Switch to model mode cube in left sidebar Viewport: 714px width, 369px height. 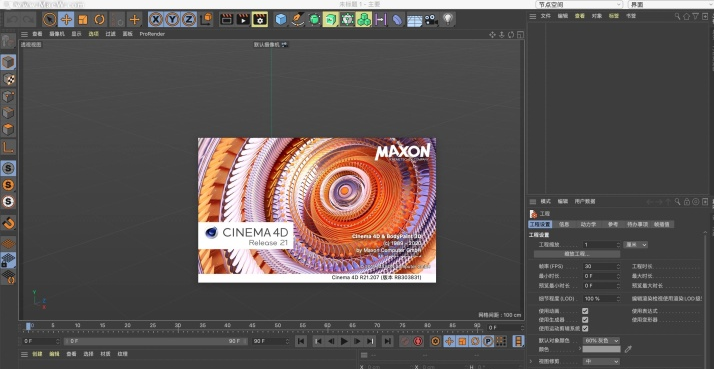(x=8, y=62)
